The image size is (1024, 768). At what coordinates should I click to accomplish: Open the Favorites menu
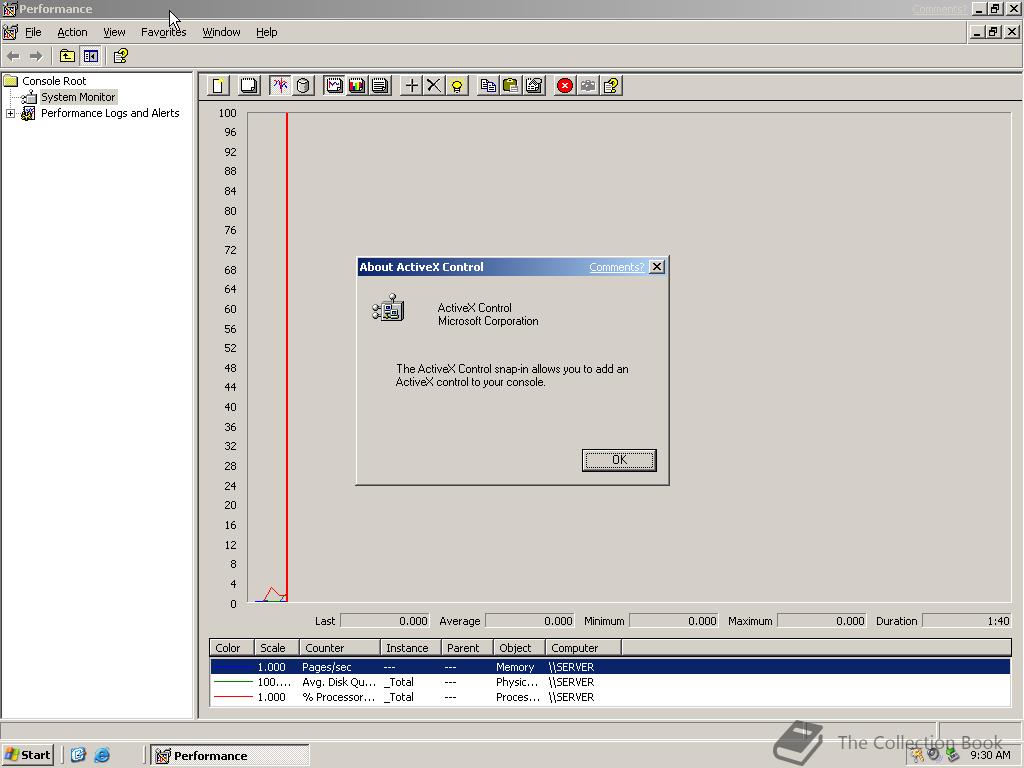click(x=163, y=32)
